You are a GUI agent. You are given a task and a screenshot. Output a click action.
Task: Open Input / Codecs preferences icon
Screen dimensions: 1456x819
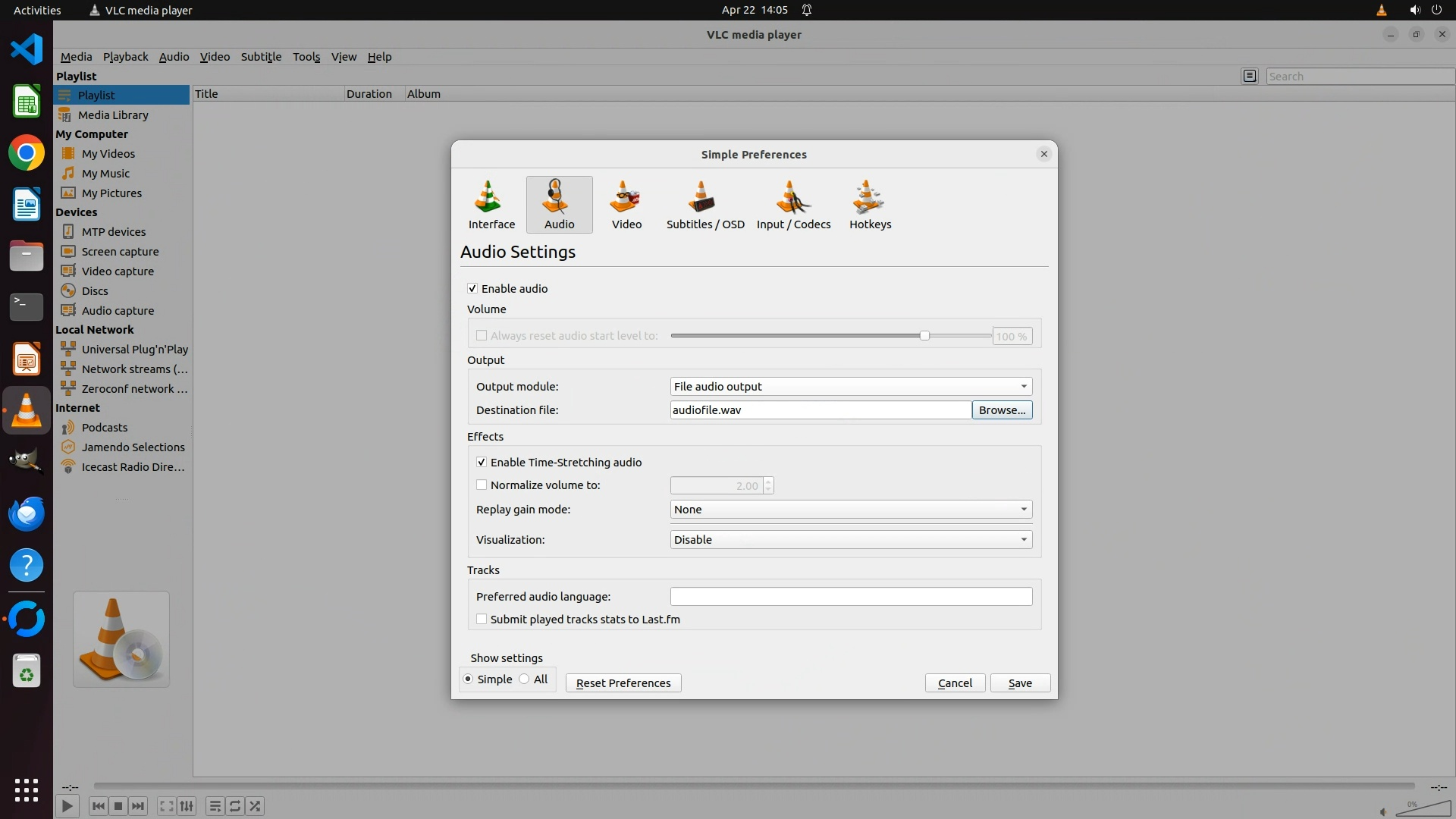793,205
